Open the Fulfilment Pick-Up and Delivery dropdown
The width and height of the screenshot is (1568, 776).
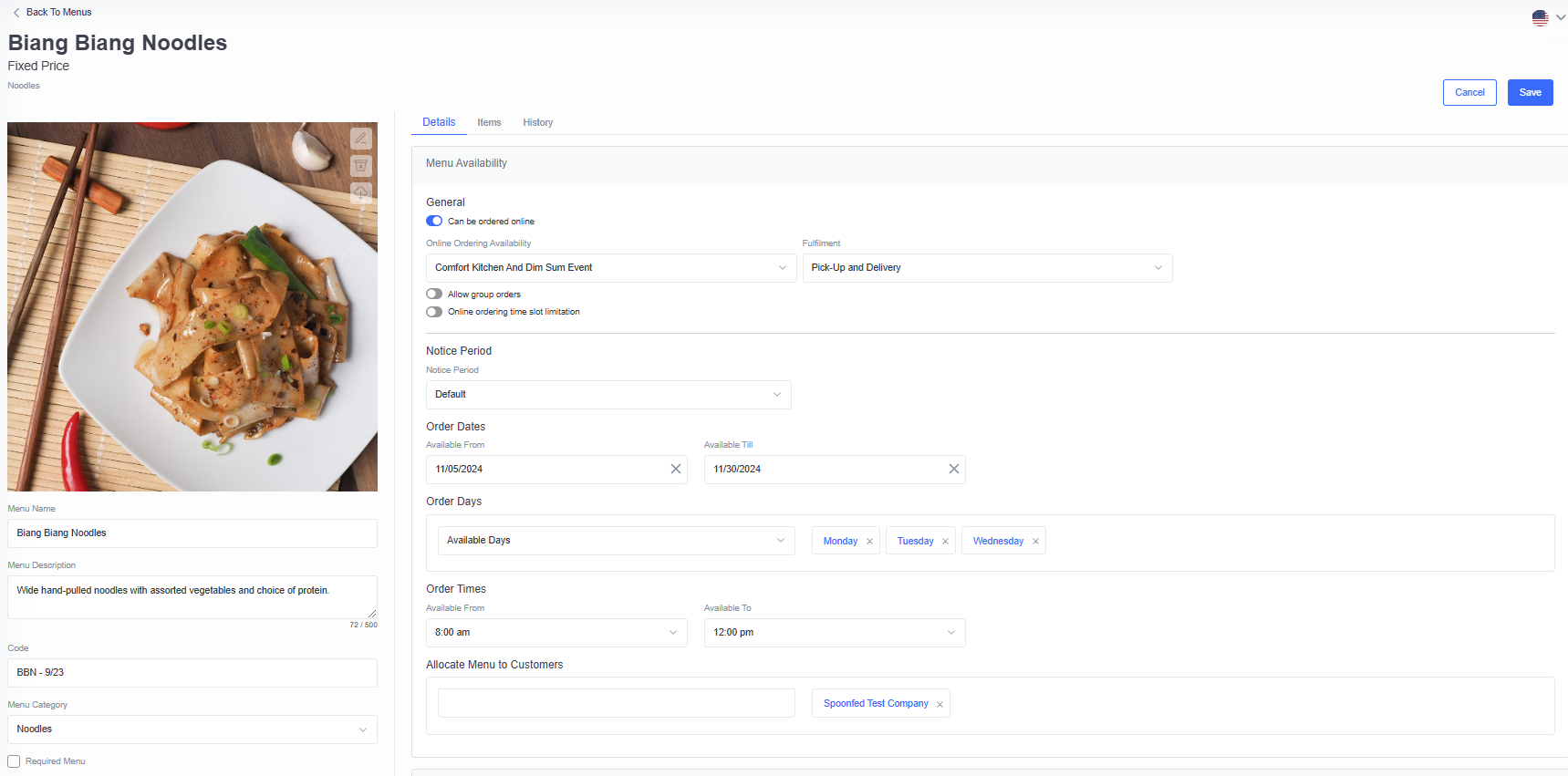tap(987, 268)
